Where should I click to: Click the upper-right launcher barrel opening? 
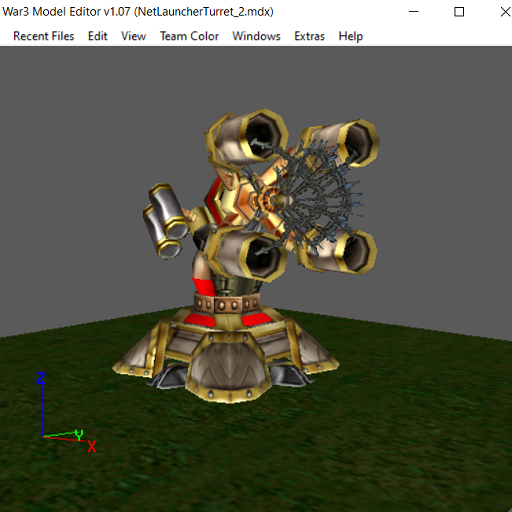[358, 143]
